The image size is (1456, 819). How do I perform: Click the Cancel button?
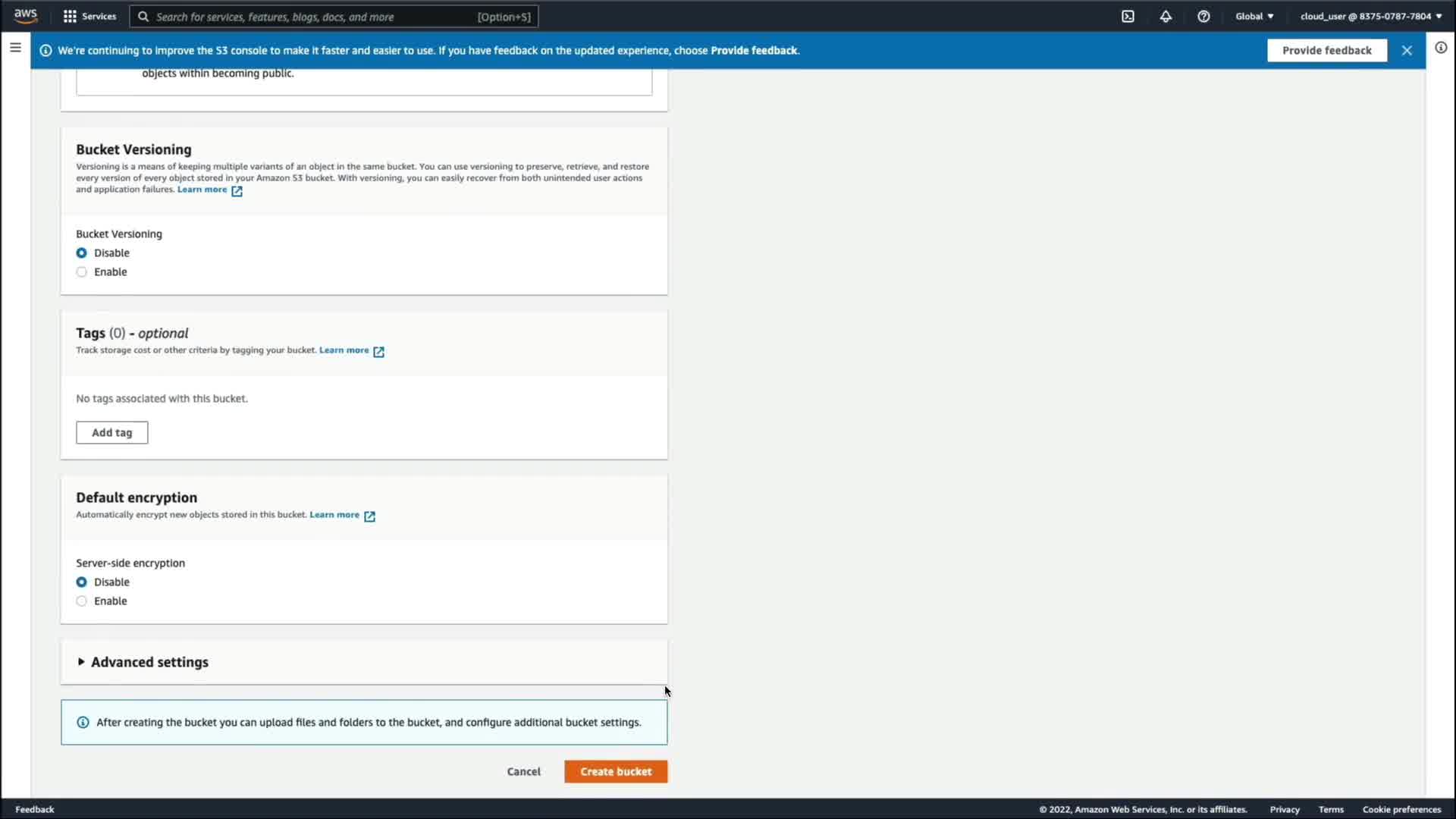[x=523, y=771]
